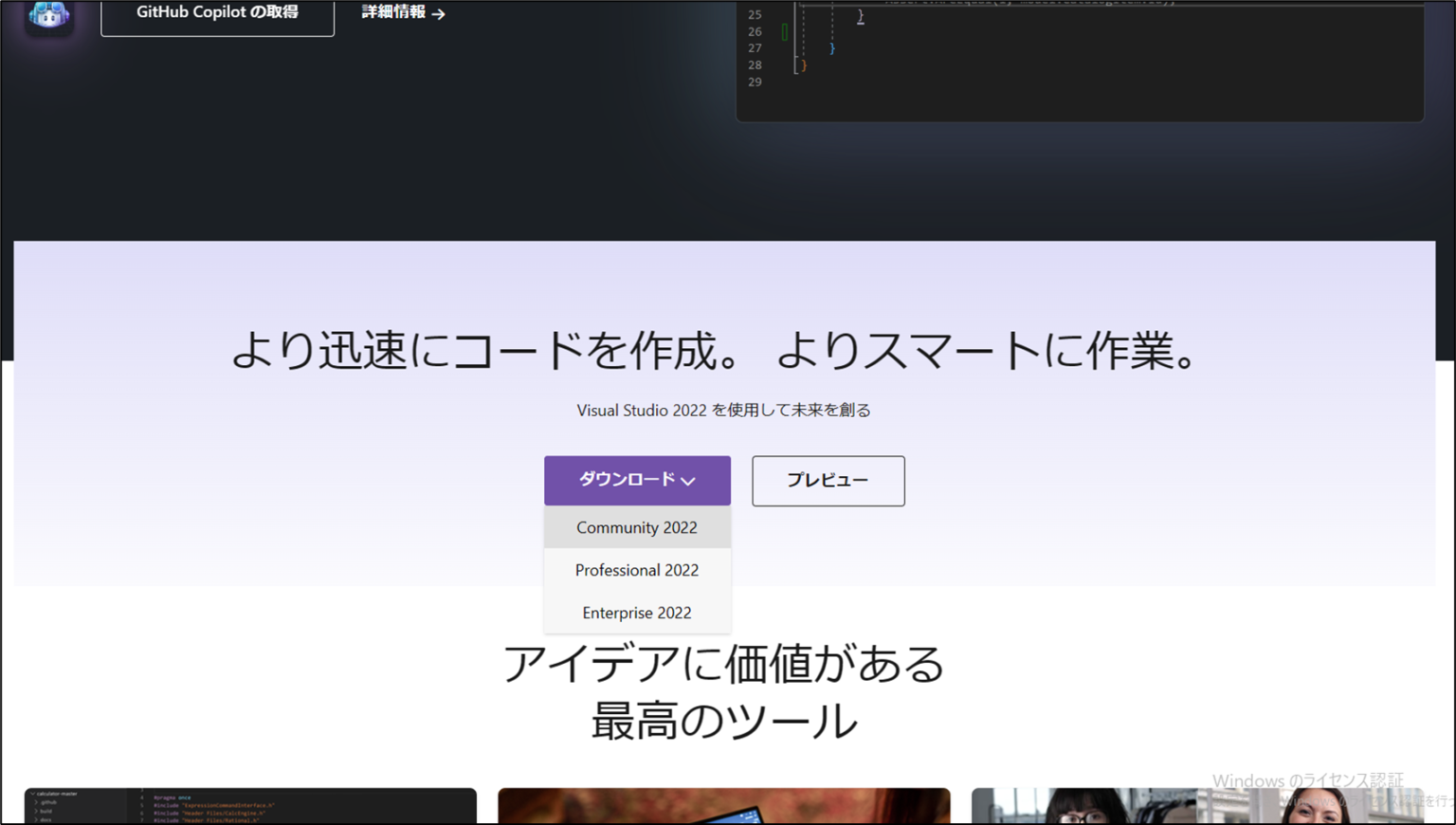Image resolution: width=1456 pixels, height=825 pixels.
Task: Collapse the calculator-master tree node
Action: tap(31, 795)
